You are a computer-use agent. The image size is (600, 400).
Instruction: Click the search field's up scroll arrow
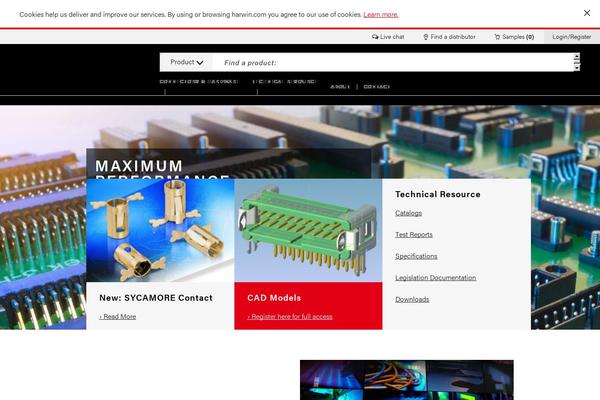[577, 57]
